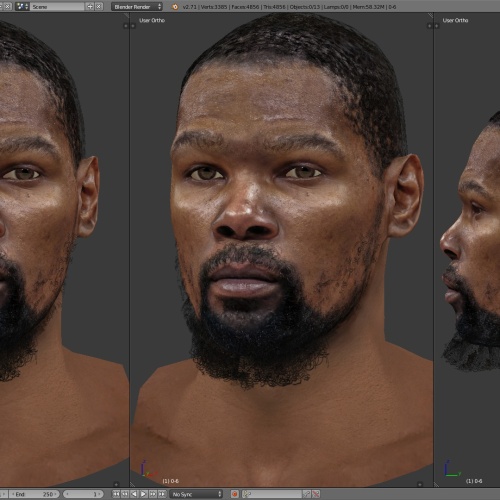Jump to the end frame of the timeline
The image size is (500, 500).
point(162,494)
